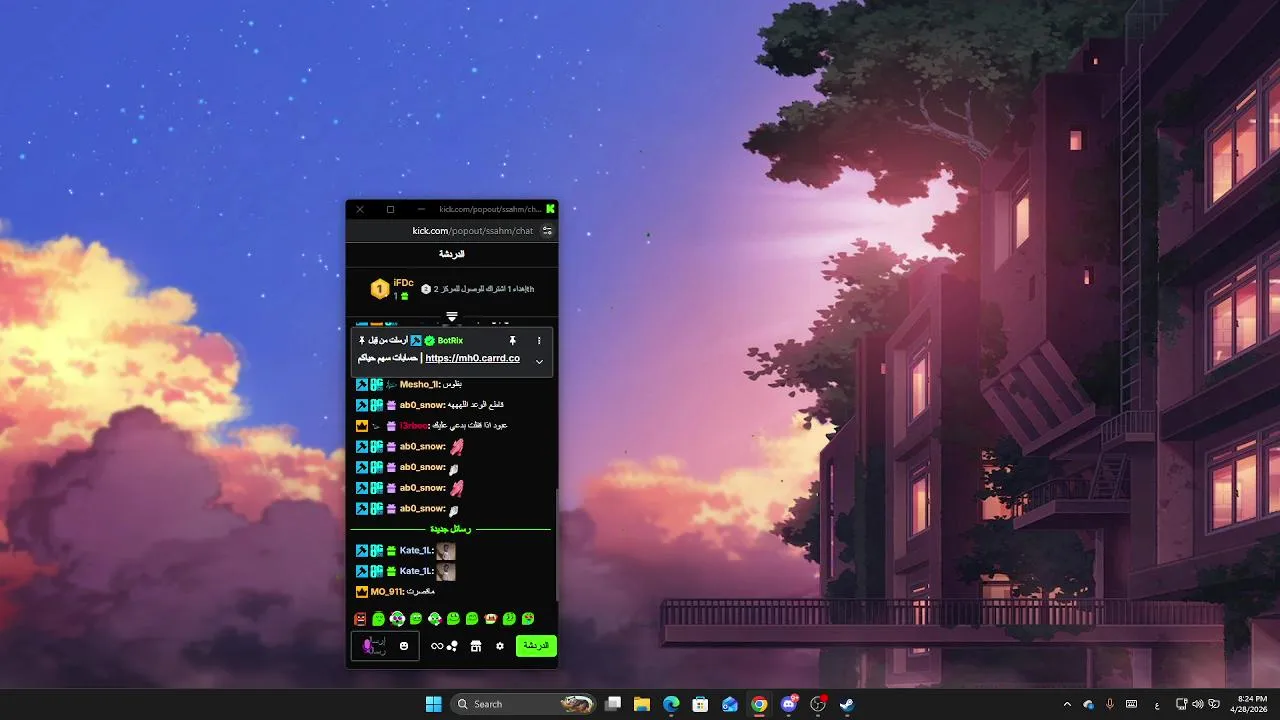This screenshot has height=720, width=1280.
Task: Click the taskbar Search box
Action: point(523,704)
